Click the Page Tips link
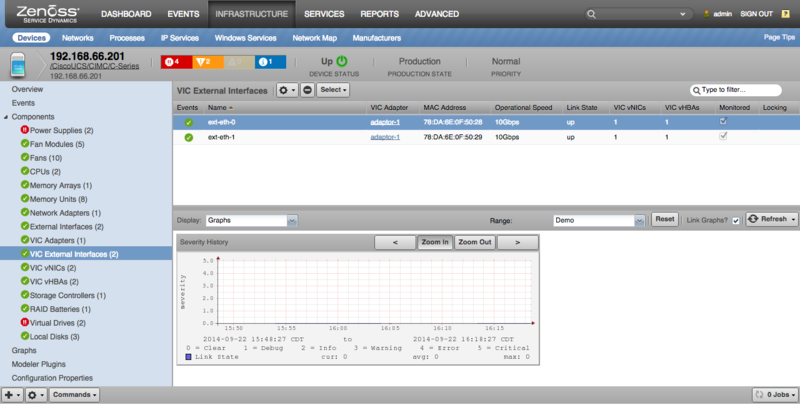 click(779, 37)
